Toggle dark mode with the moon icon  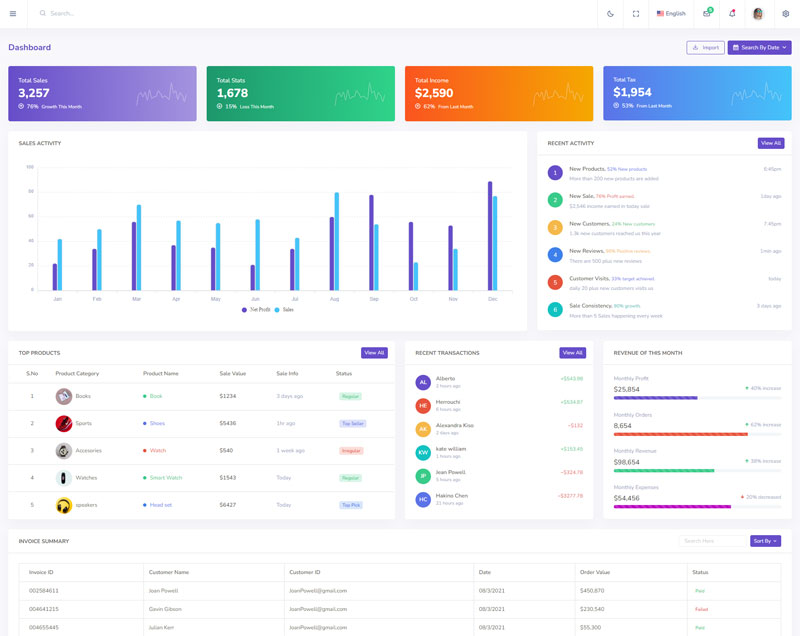(611, 13)
